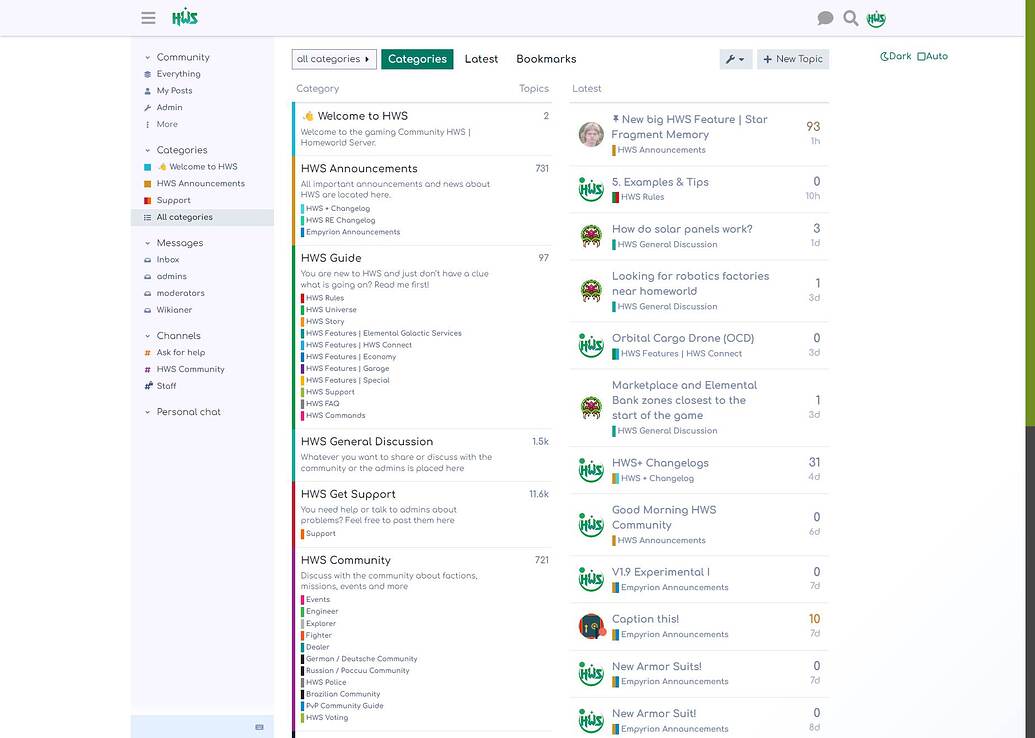1035x738 pixels.
Task: Open the Ask for help channel
Action: [180, 353]
